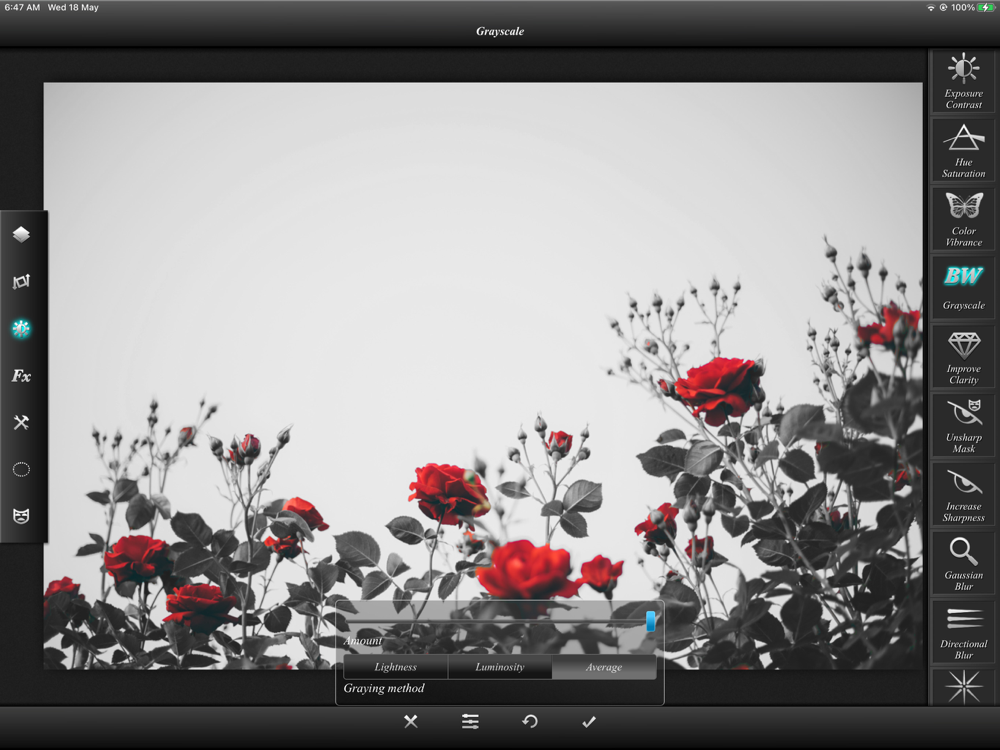Click the 6:47 AM clock text
This screenshot has height=750, width=1000.
(x=22, y=8)
